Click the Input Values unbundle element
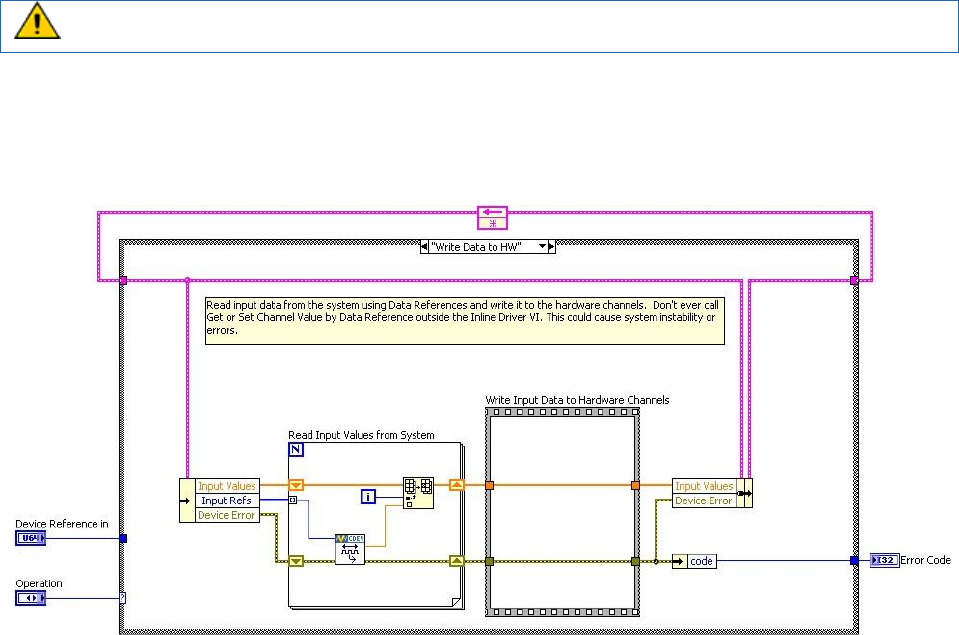 [226, 486]
